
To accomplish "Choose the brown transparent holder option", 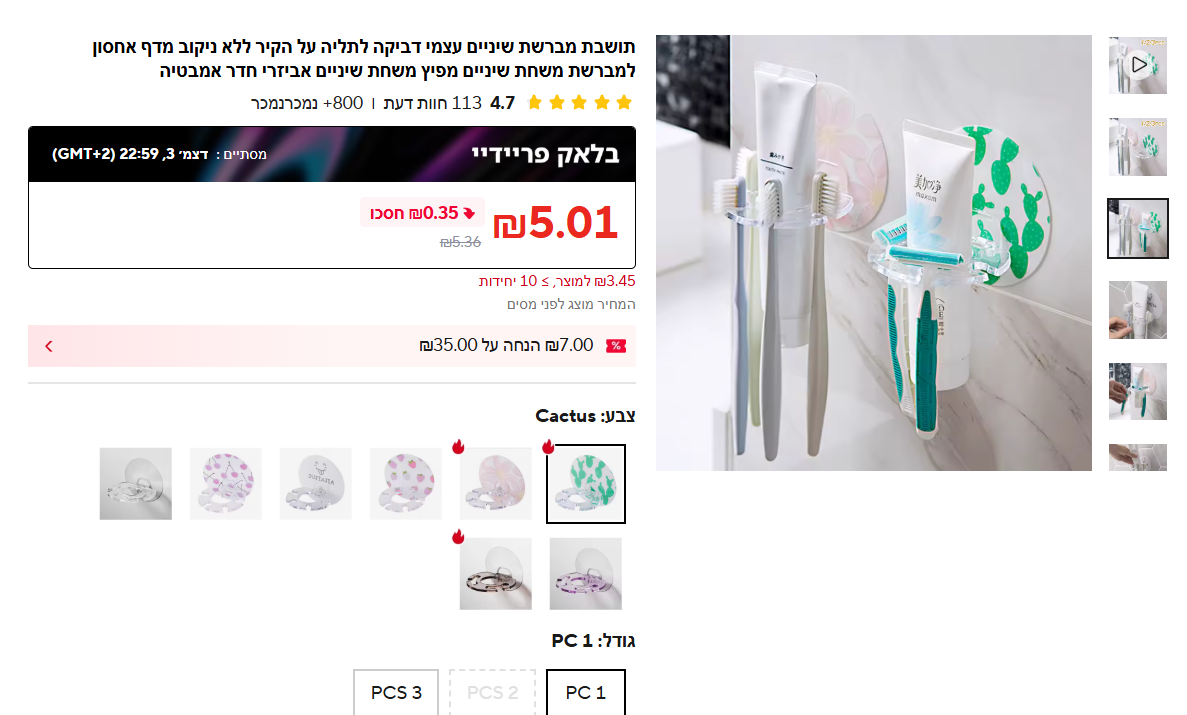I will pos(496,574).
